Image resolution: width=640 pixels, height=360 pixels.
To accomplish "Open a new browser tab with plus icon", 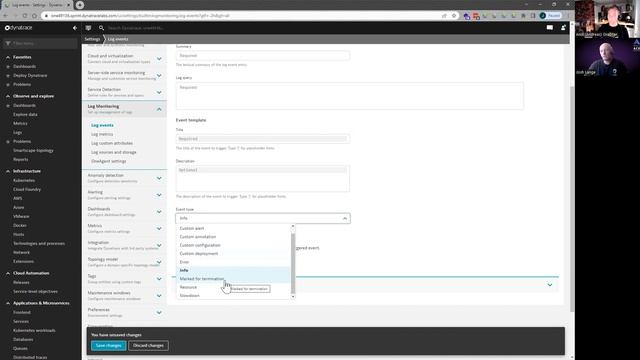I will pyautogui.click(x=80, y=5).
